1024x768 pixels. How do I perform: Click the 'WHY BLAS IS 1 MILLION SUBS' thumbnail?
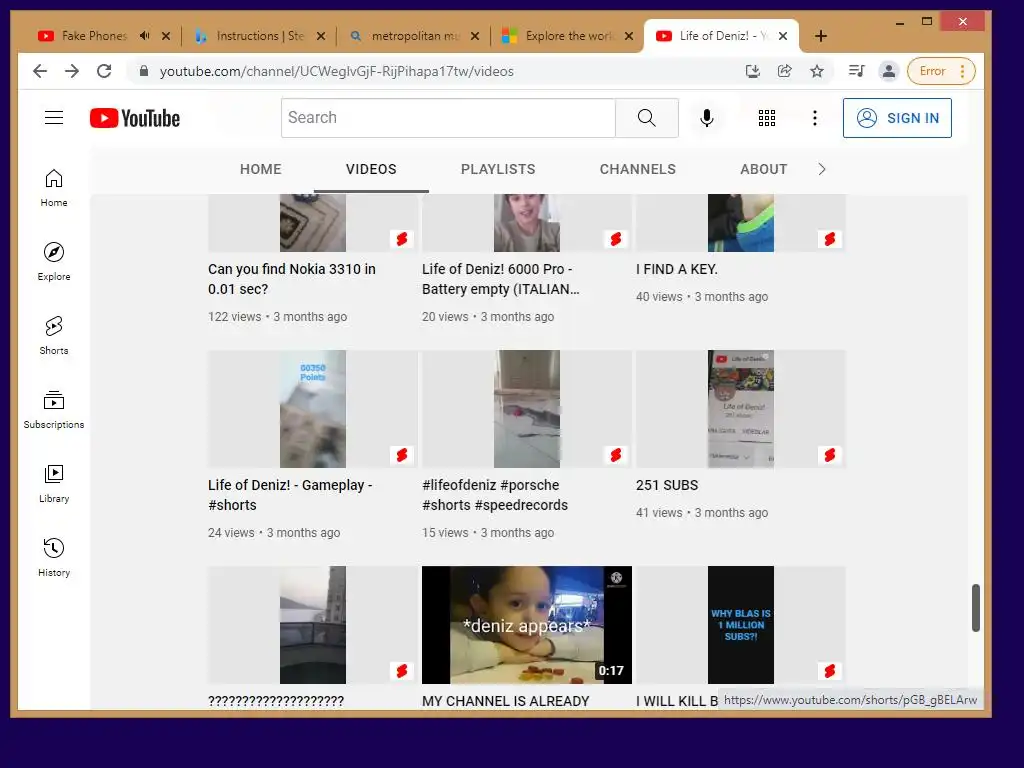point(741,625)
